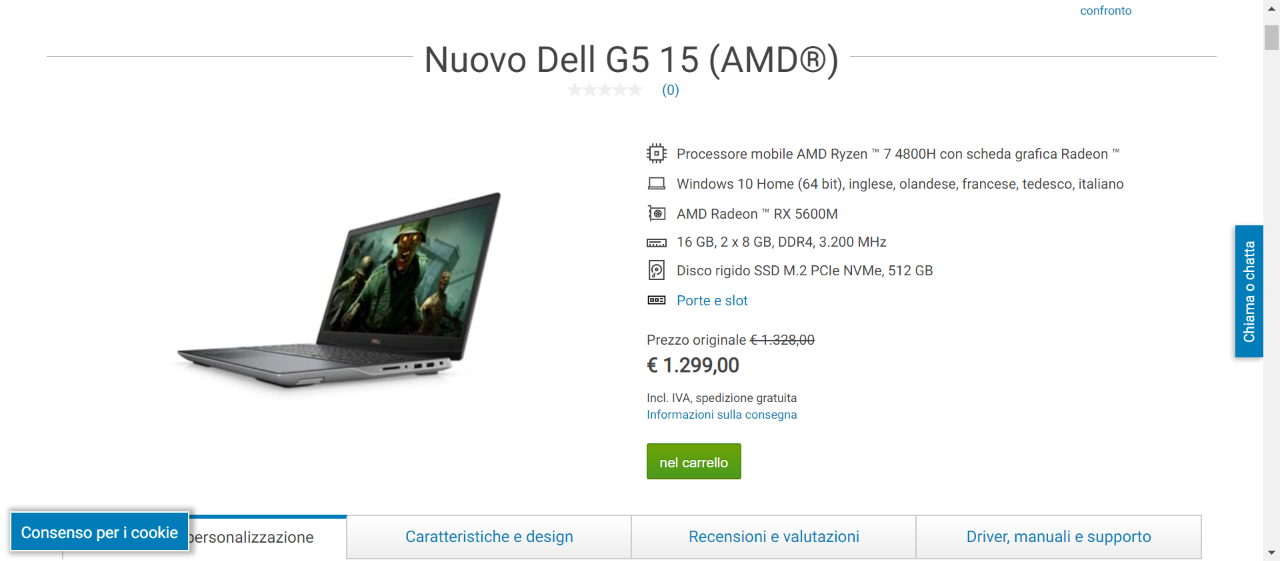Switch to Caratteristiche e design tab
This screenshot has height=561, width=1280.
point(489,537)
